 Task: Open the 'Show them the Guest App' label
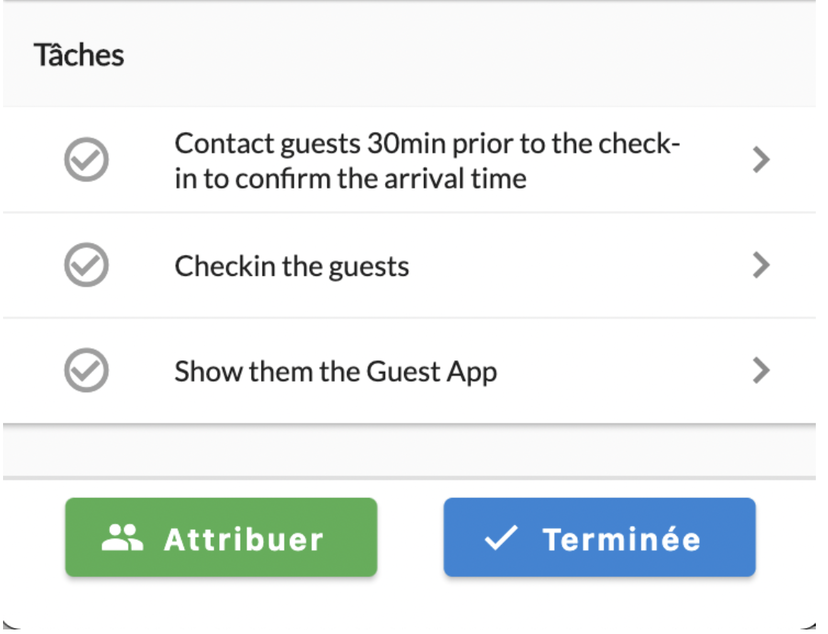(x=336, y=372)
